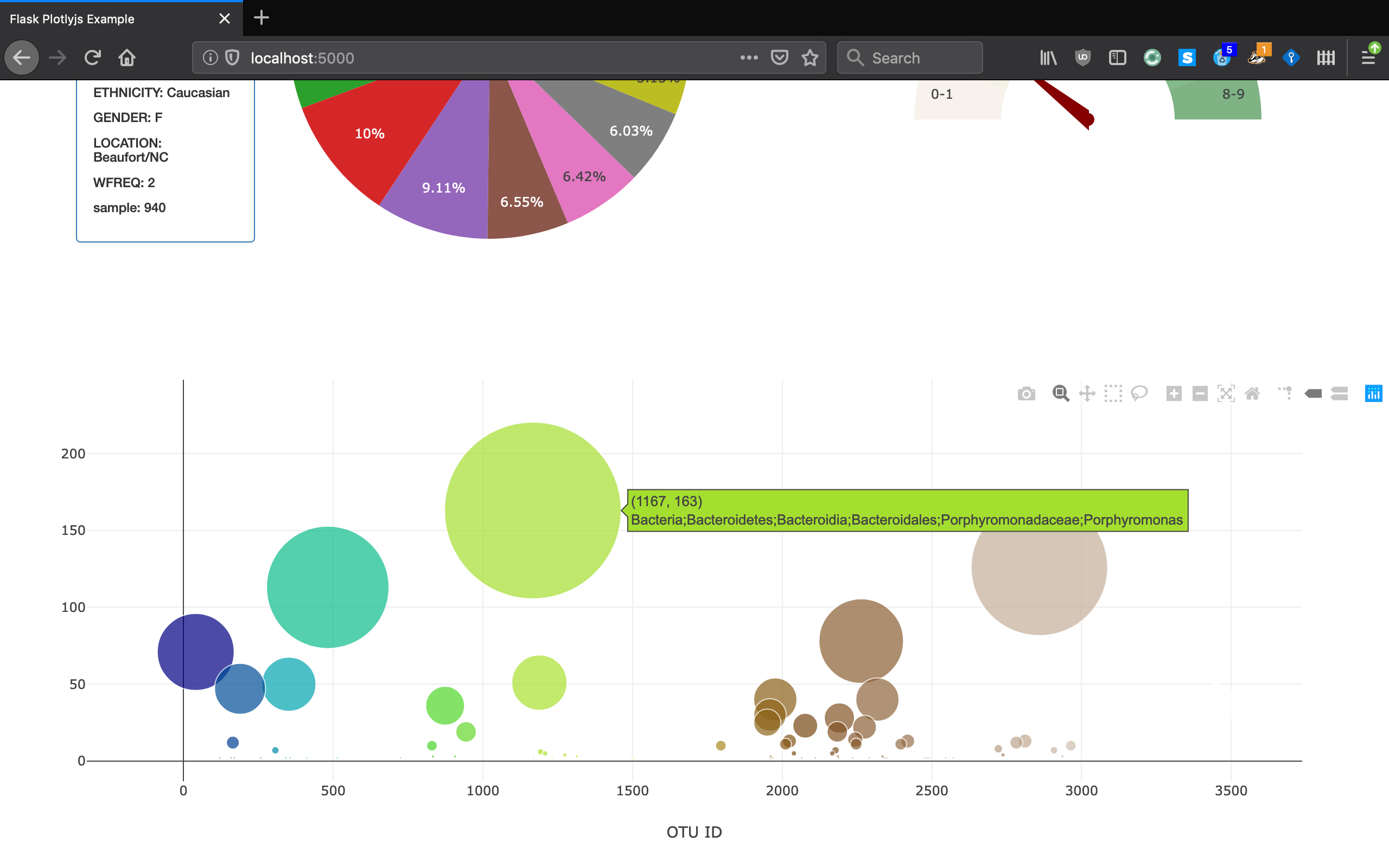Viewport: 1389px width, 868px height.
Task: Choose the Box Select tool
Action: [x=1113, y=394]
